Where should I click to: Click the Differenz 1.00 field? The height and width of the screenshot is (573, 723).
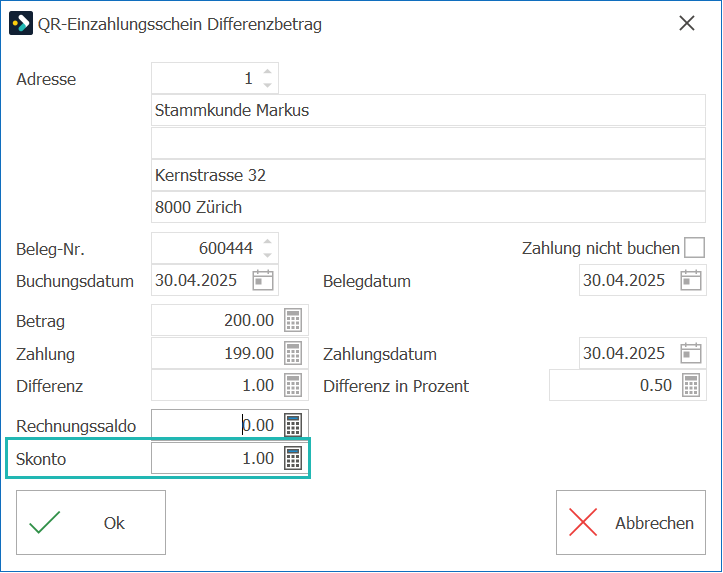230,385
